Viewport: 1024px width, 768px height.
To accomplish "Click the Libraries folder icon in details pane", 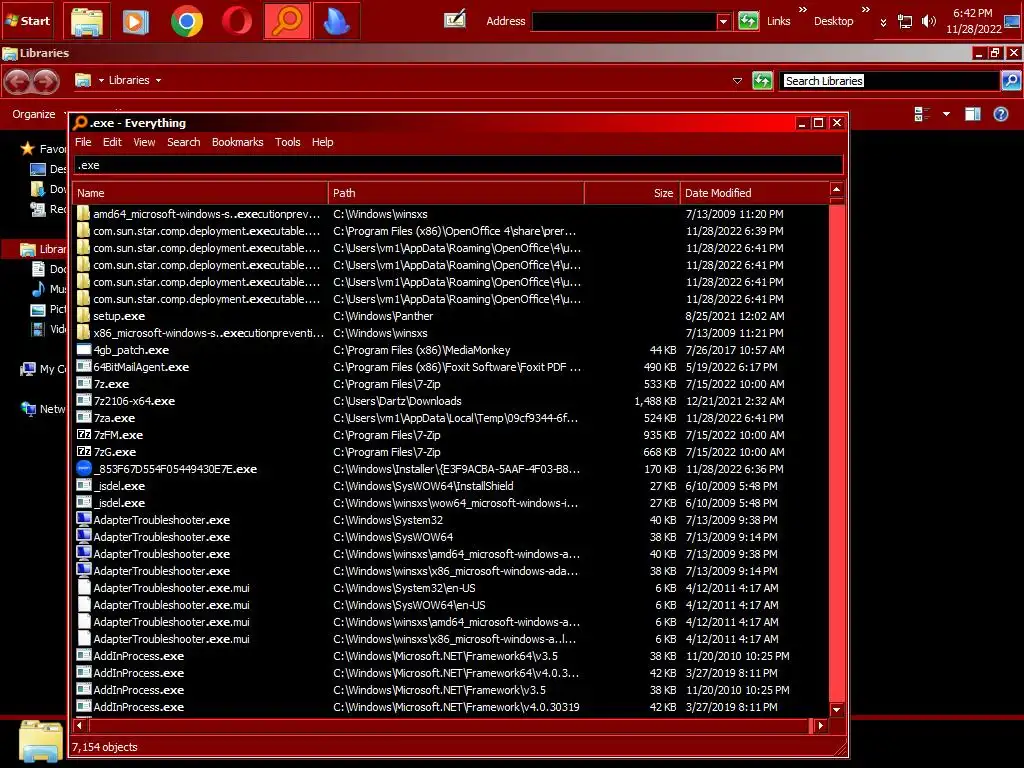I will [x=40, y=741].
